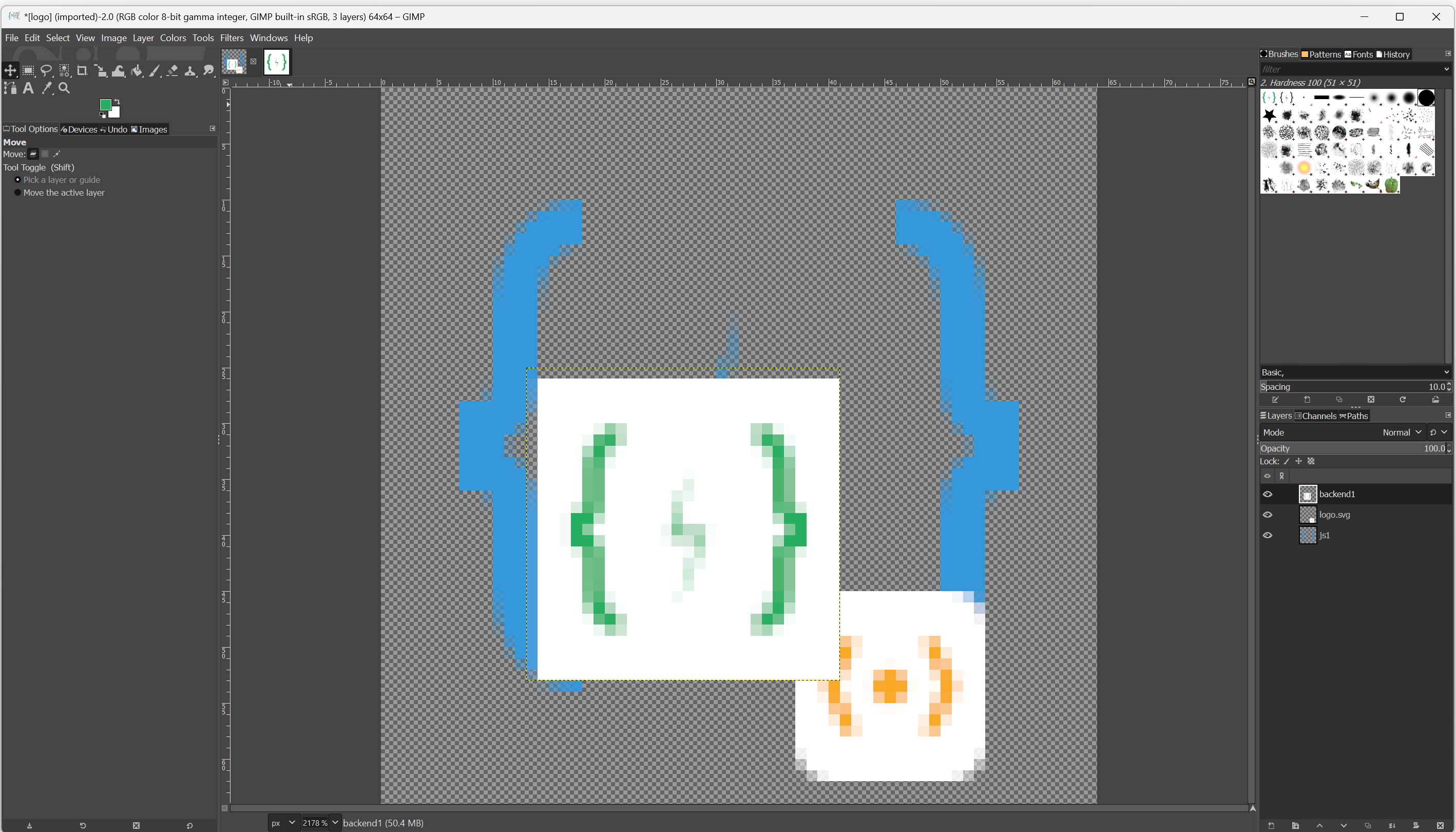Open the Layers dock tab menu

coord(1447,415)
